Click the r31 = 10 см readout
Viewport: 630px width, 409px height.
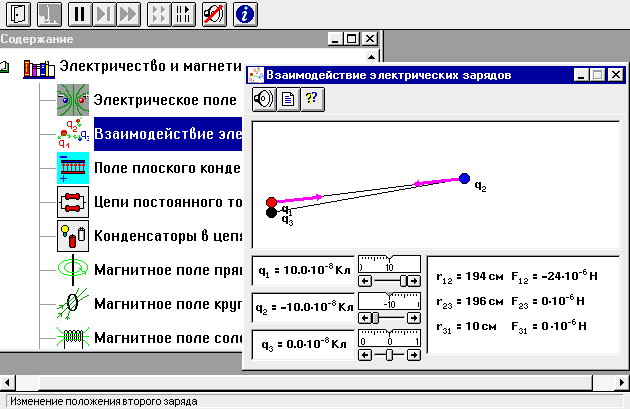[x=466, y=327]
